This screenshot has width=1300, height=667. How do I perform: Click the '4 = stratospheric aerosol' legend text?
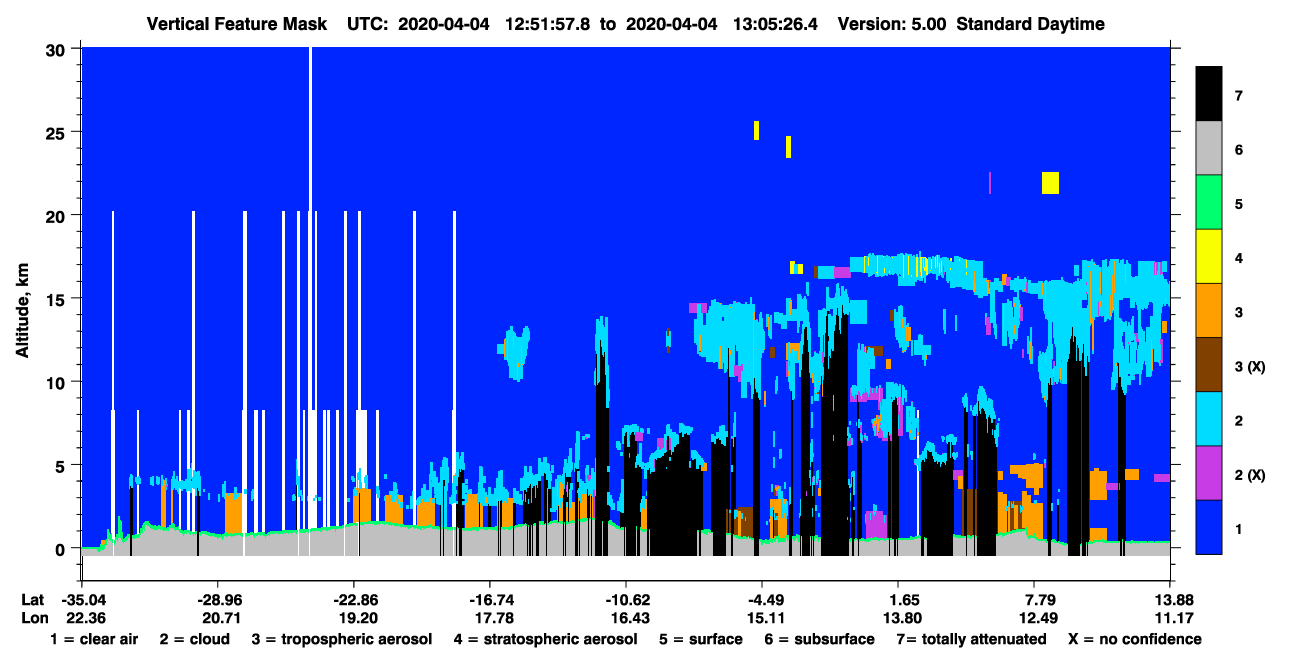coord(545,639)
